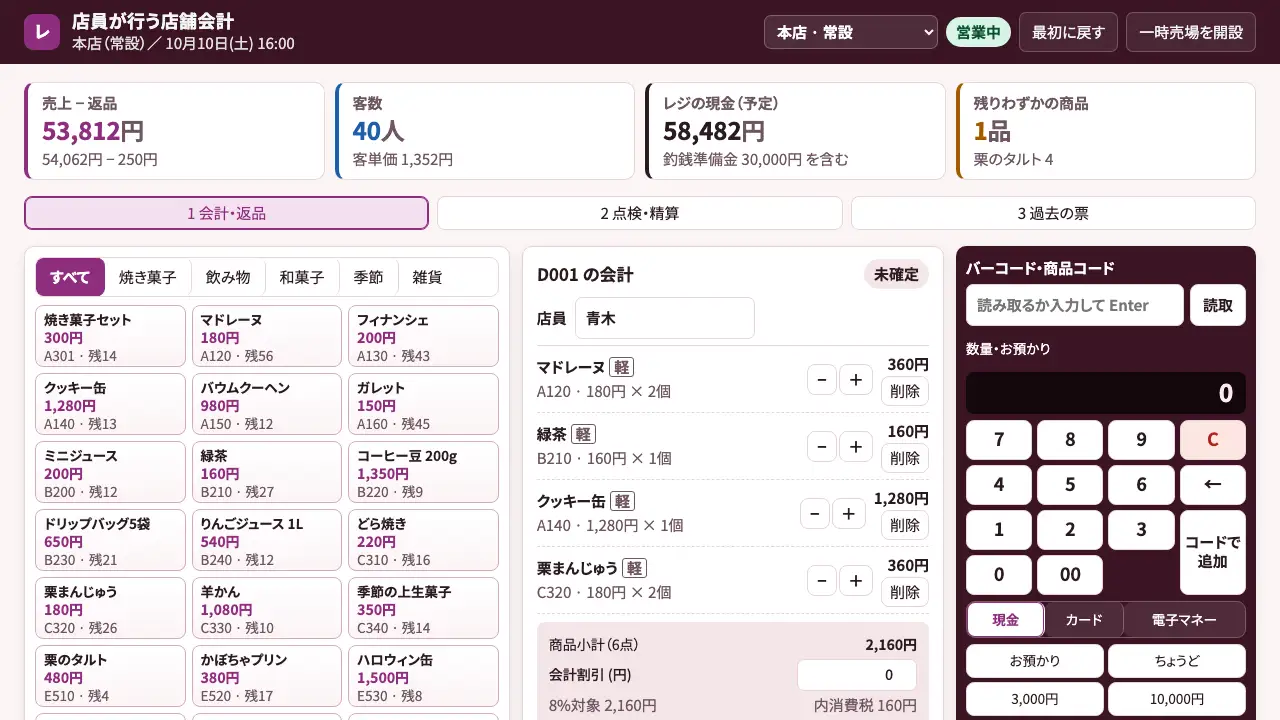Open the 本店・常設 store dropdown

[851, 32]
